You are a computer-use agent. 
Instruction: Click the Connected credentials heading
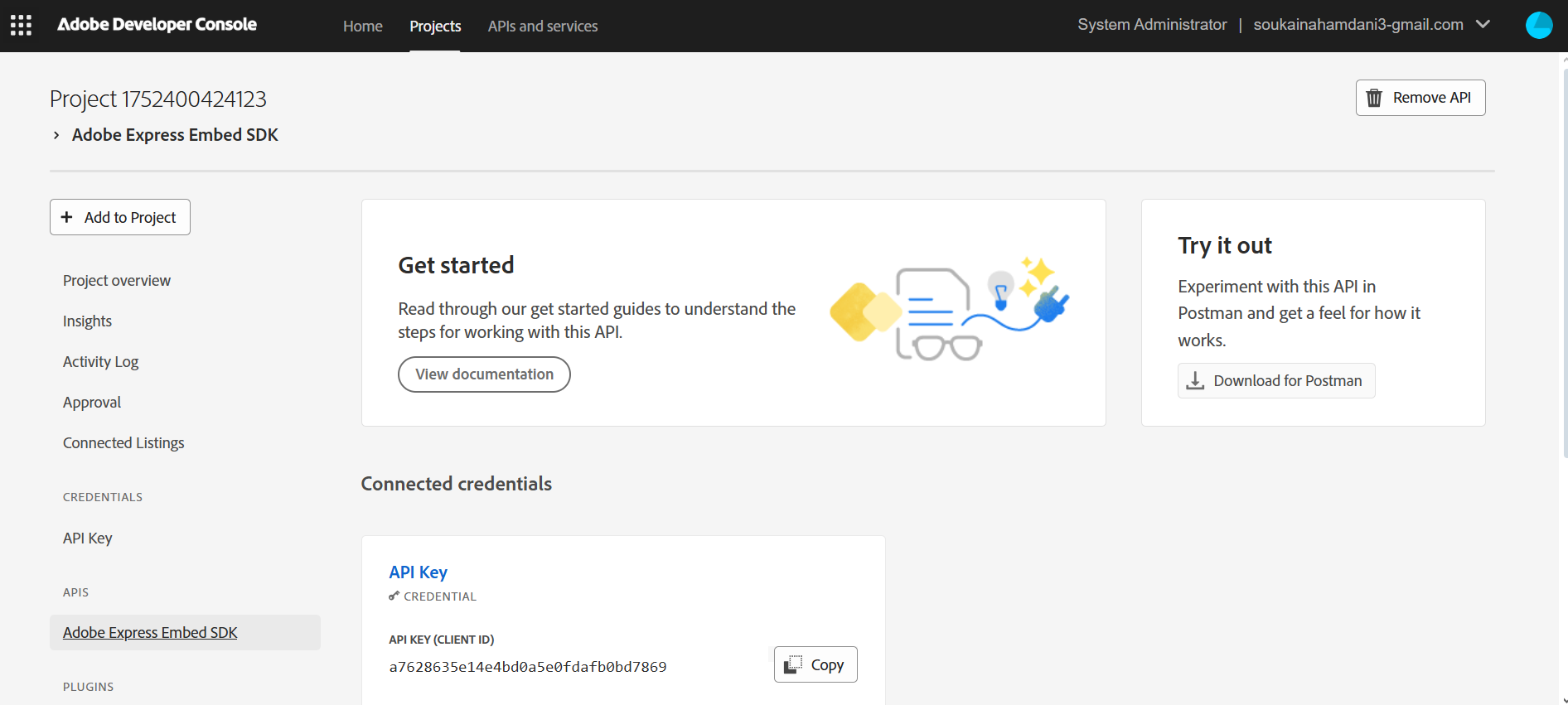coord(457,484)
